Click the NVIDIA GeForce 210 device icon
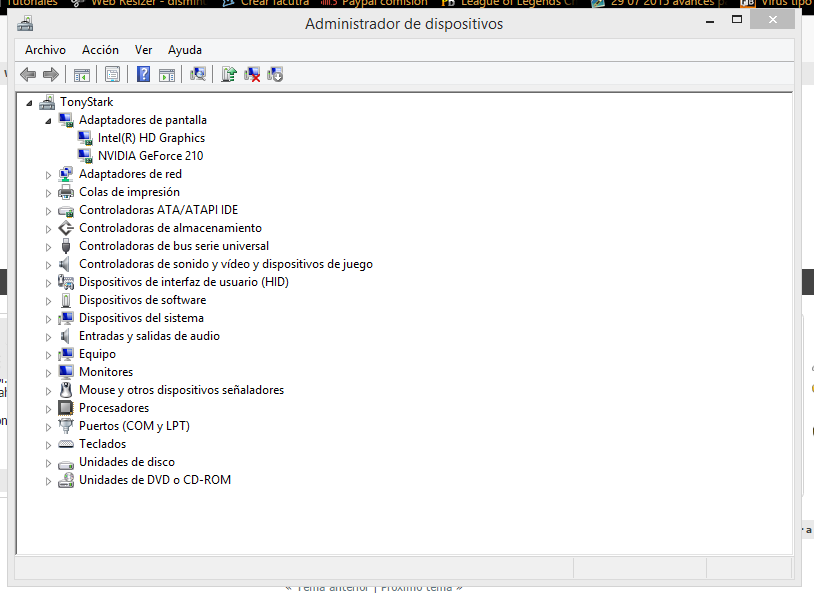Screen dimensions: 814x600 click(85, 156)
